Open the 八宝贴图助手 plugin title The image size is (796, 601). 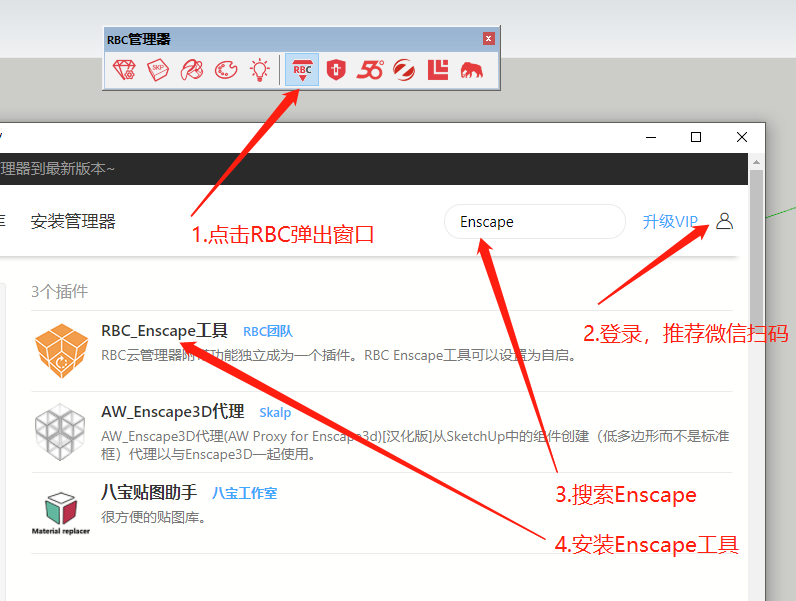pyautogui.click(x=149, y=492)
